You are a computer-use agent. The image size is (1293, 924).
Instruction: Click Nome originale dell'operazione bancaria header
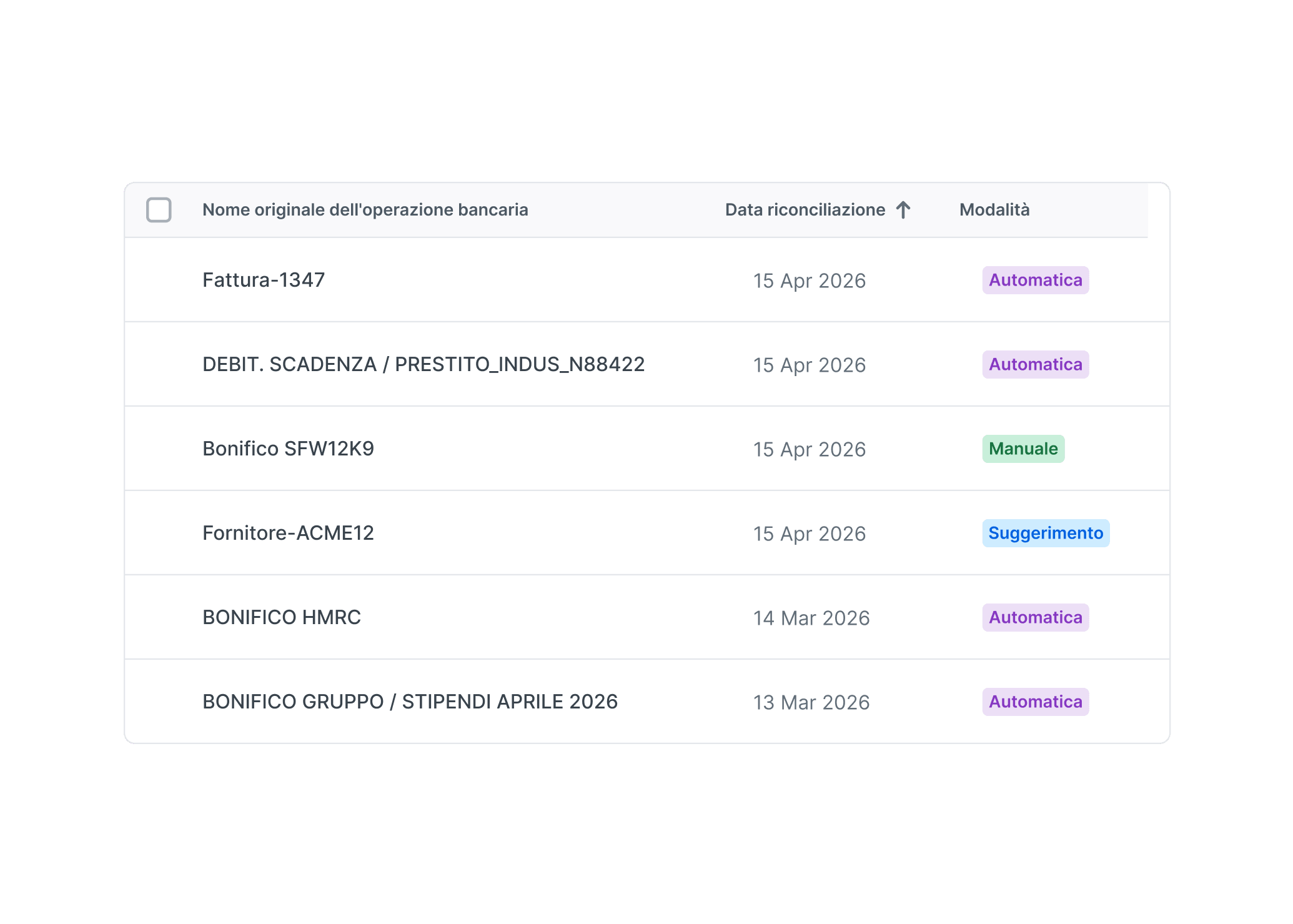(x=365, y=210)
